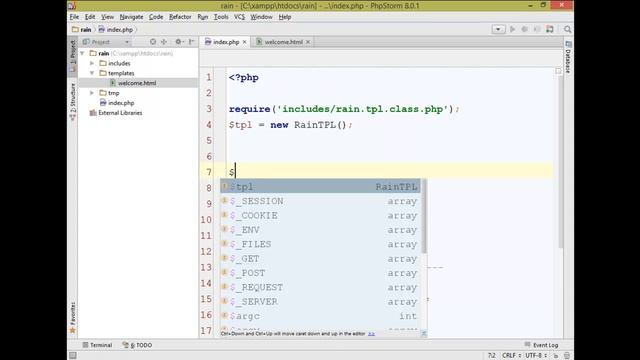This screenshot has height=360, width=640.
Task: Click the rain breadcrumb in navigation bar
Action: tap(82, 29)
